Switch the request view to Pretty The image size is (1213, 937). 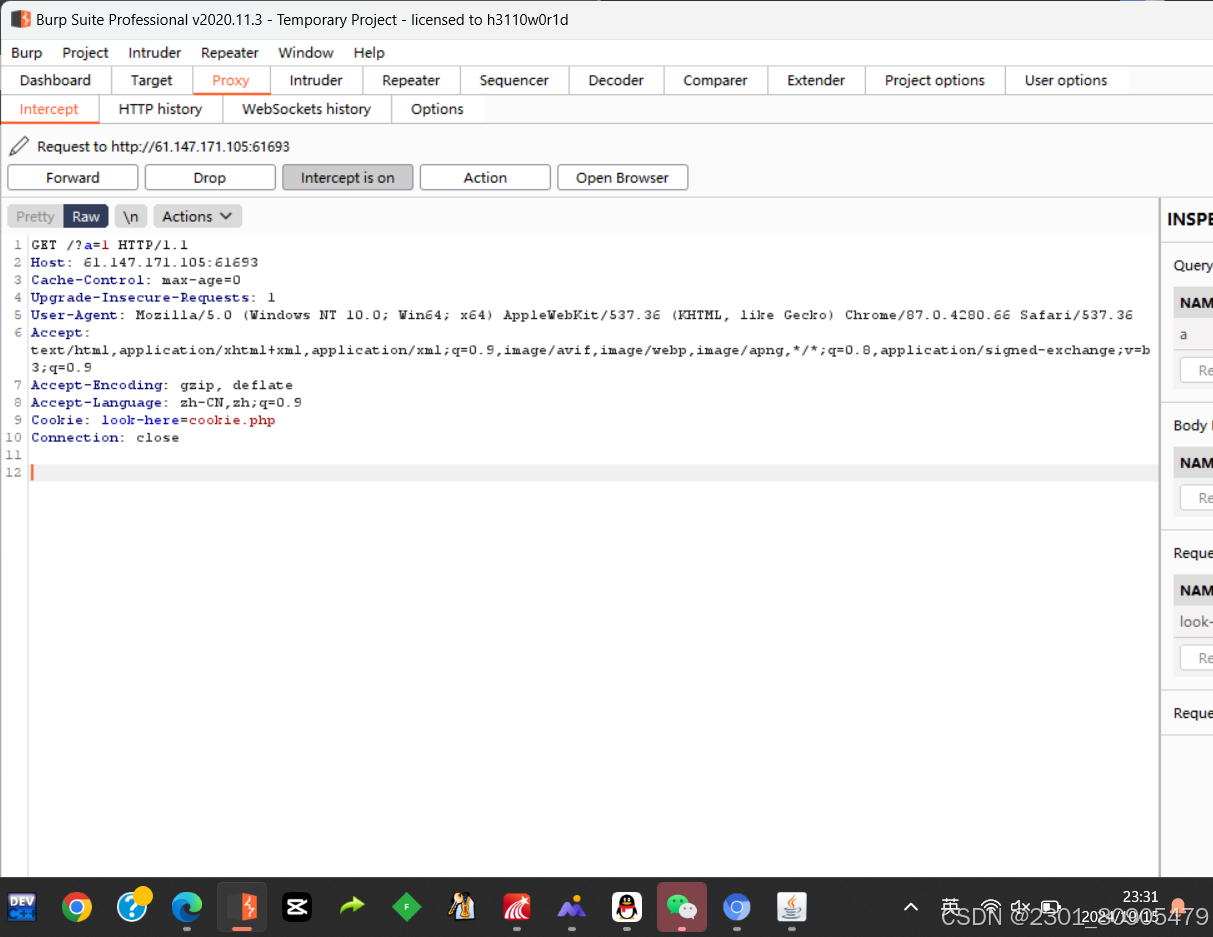[x=34, y=216]
